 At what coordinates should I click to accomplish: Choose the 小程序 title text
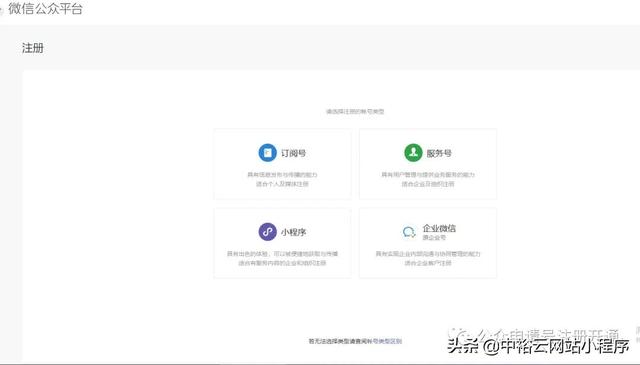pos(293,232)
